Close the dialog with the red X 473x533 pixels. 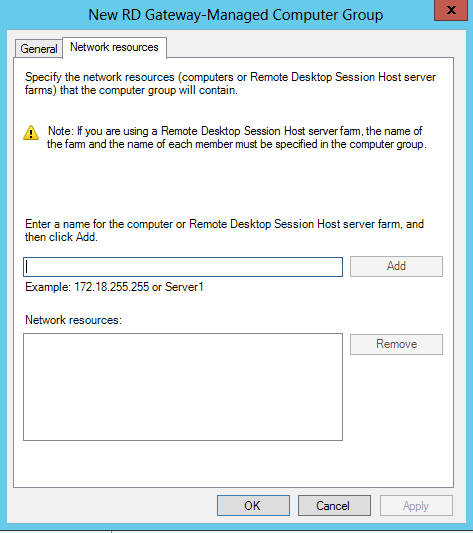[x=451, y=10]
